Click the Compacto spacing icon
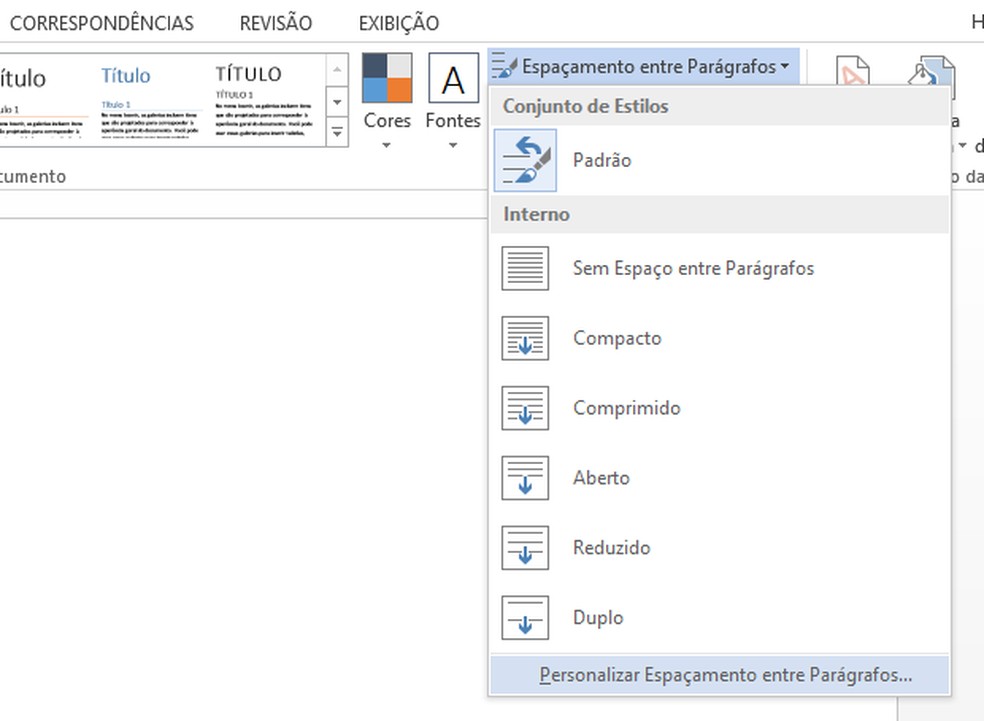 pos(525,338)
